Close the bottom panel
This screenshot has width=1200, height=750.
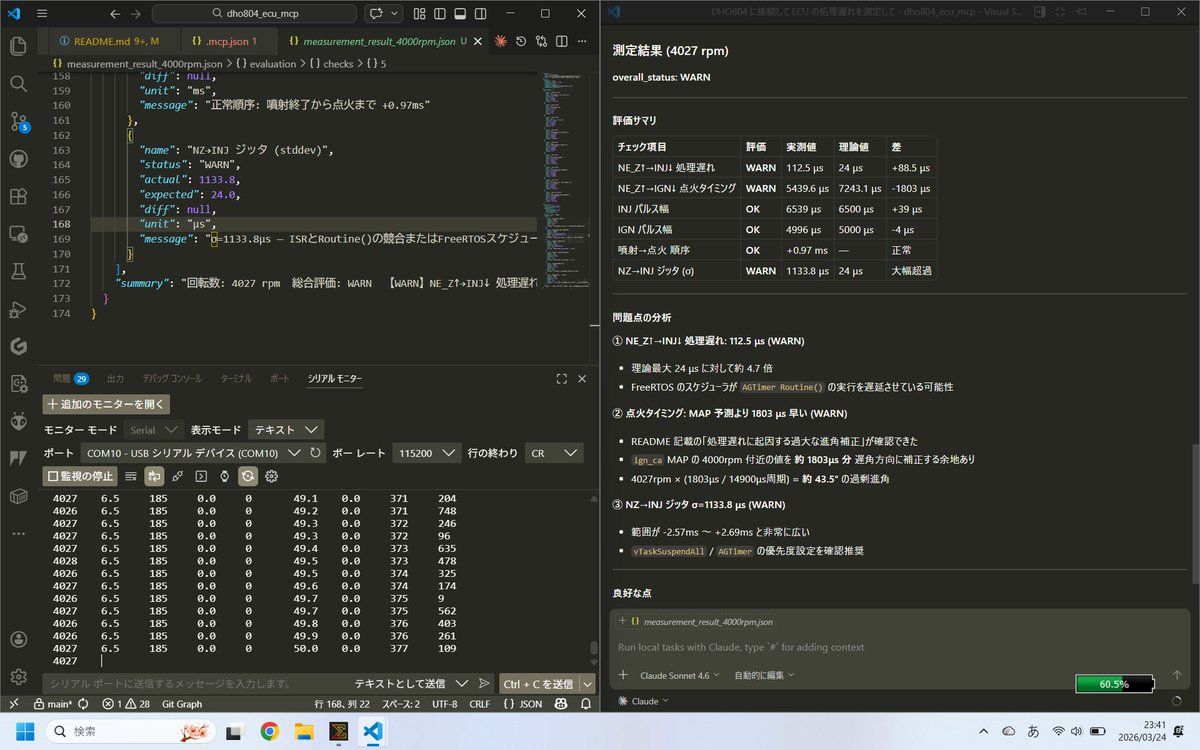(x=584, y=379)
